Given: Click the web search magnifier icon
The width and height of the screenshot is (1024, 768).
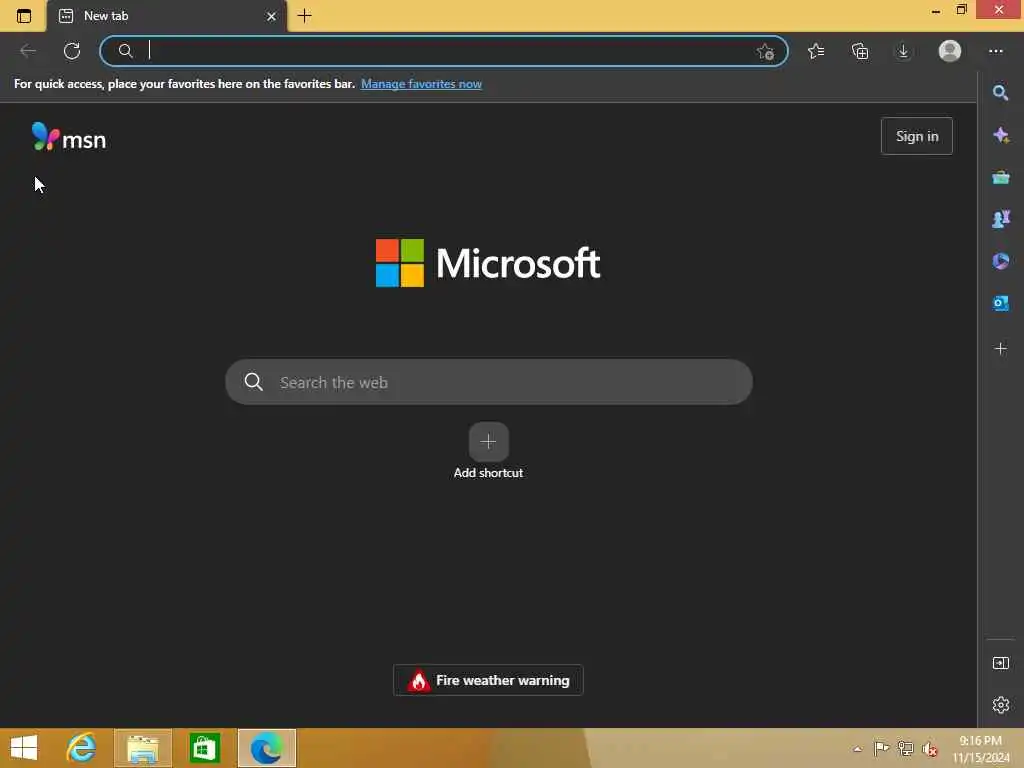Looking at the screenshot, I should coord(253,382).
